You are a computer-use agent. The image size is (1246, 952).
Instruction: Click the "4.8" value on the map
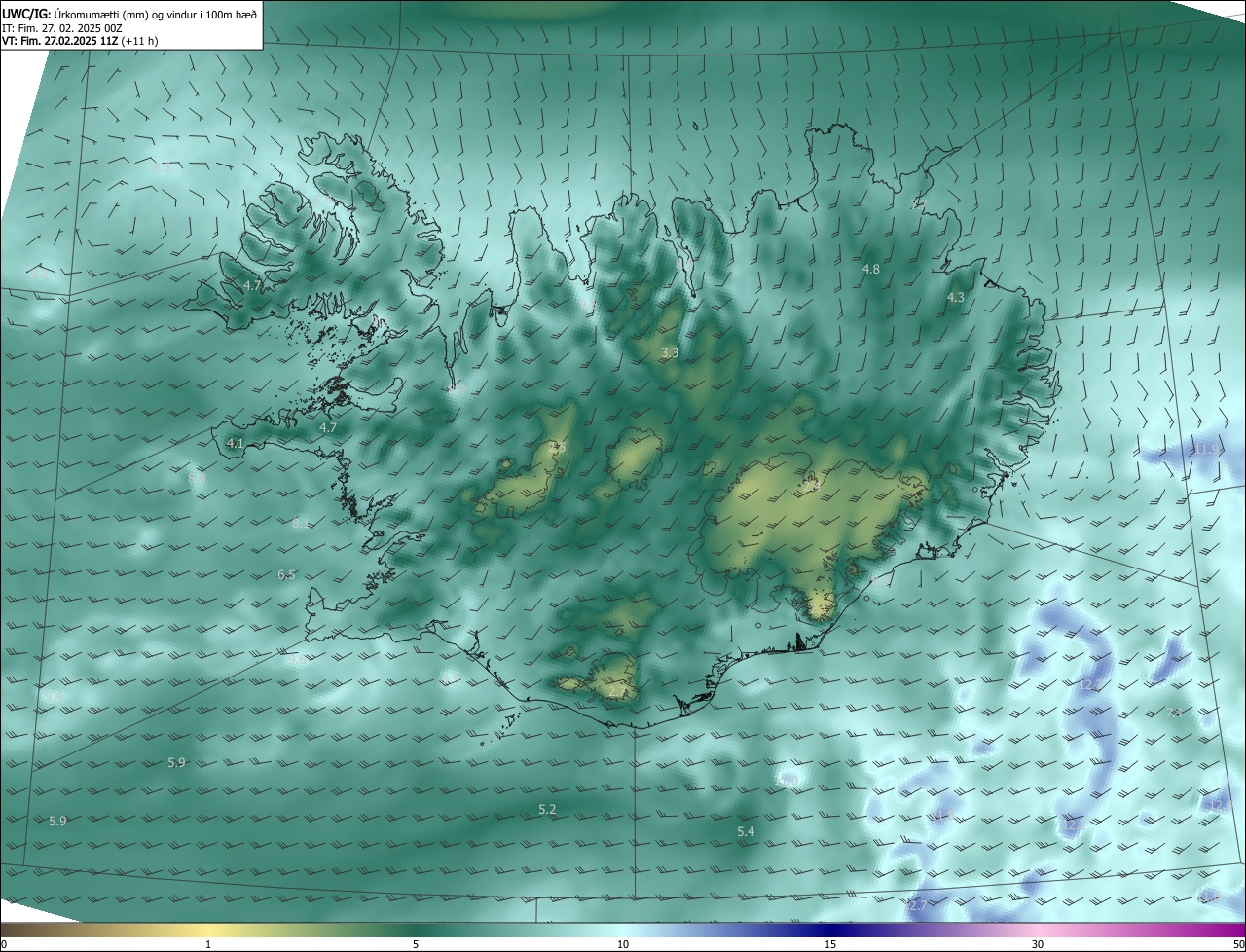point(871,269)
